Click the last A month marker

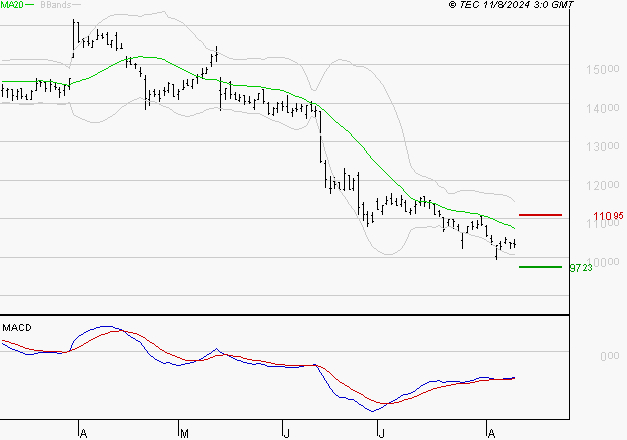click(x=491, y=433)
